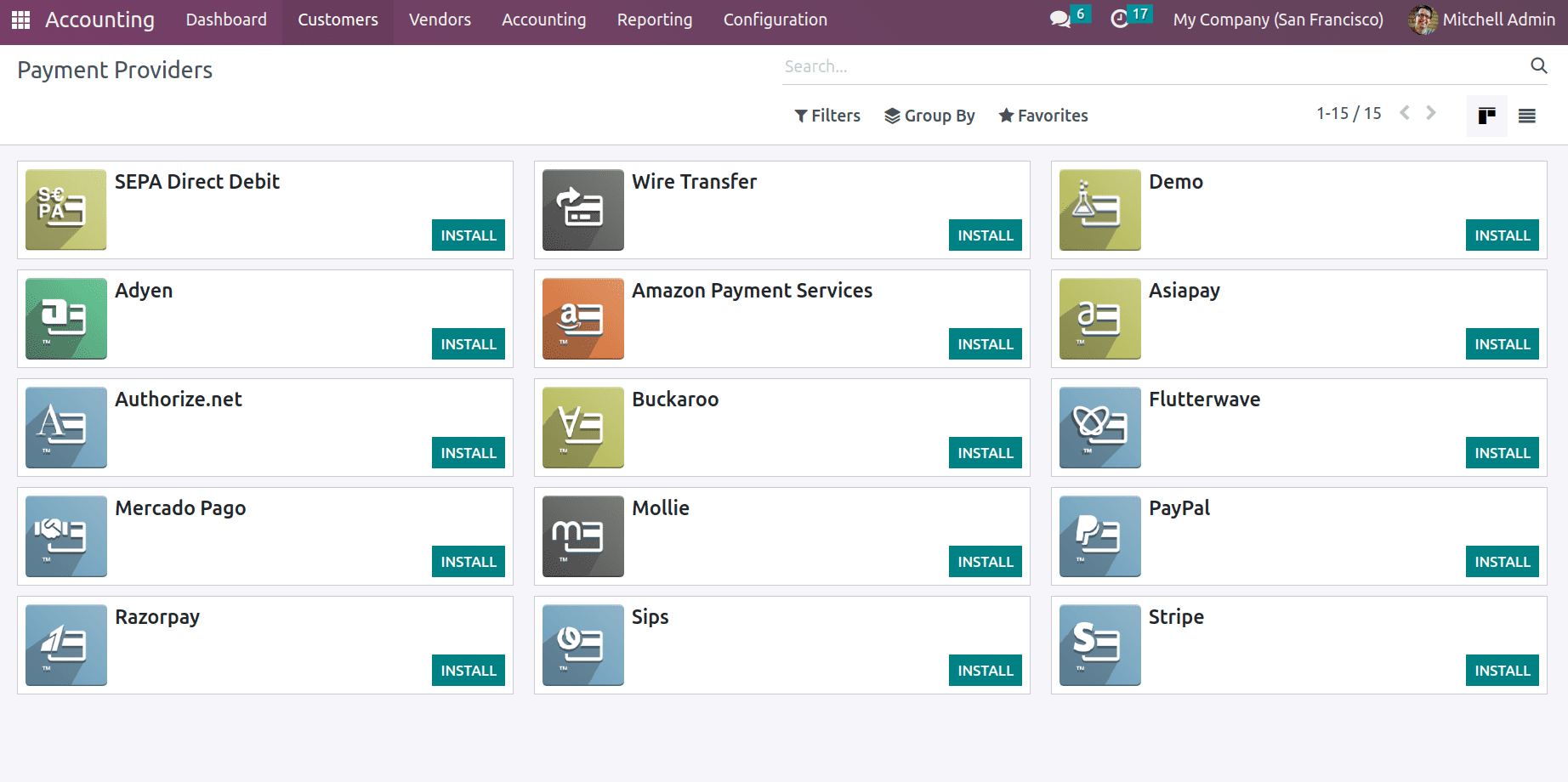
Task: Open the Asiapay provider icon
Action: click(1099, 319)
